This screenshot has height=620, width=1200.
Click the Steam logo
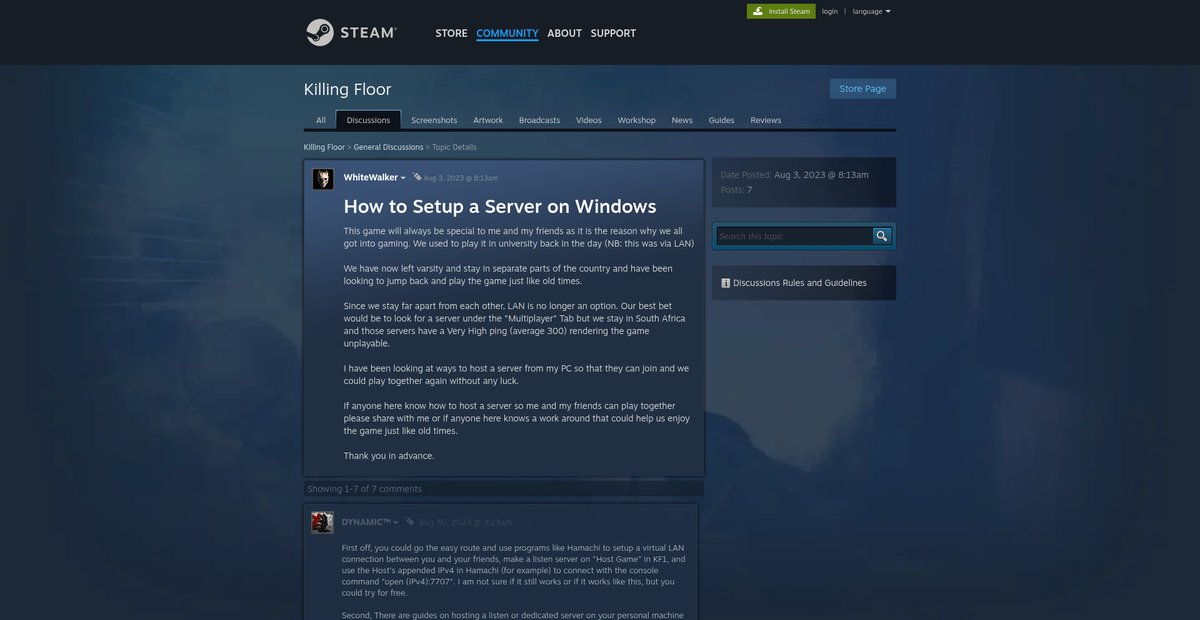pyautogui.click(x=351, y=33)
